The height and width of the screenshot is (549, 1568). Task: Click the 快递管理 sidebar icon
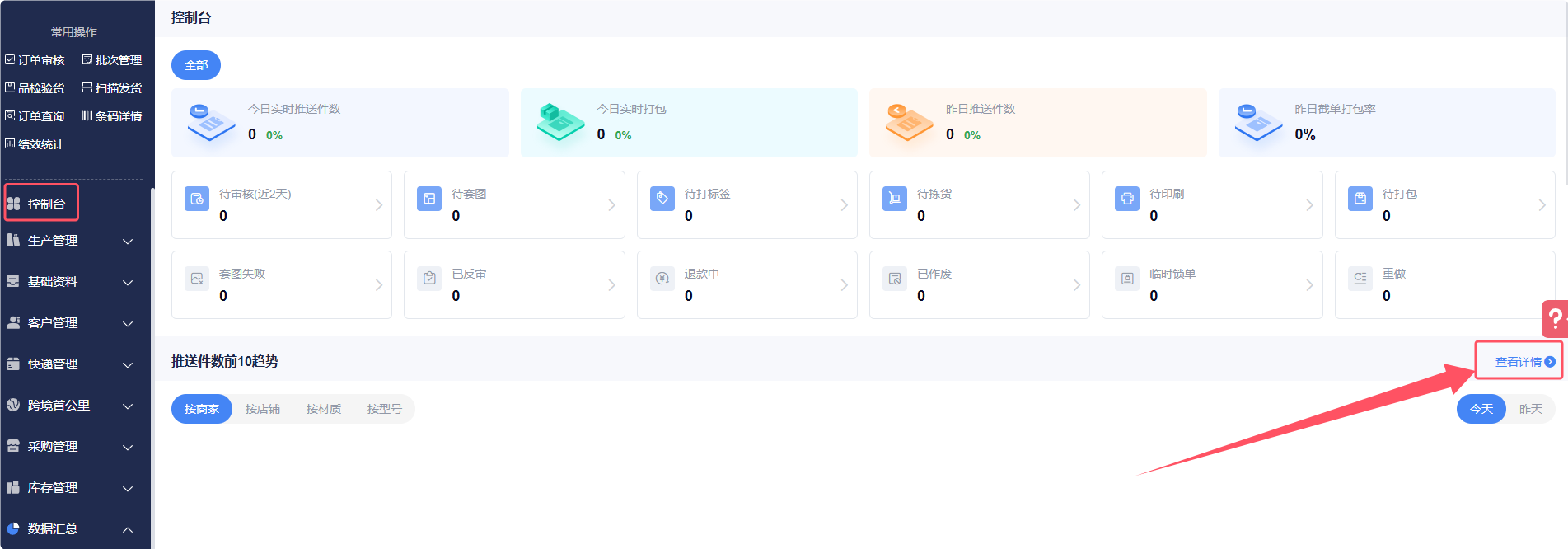(x=13, y=364)
